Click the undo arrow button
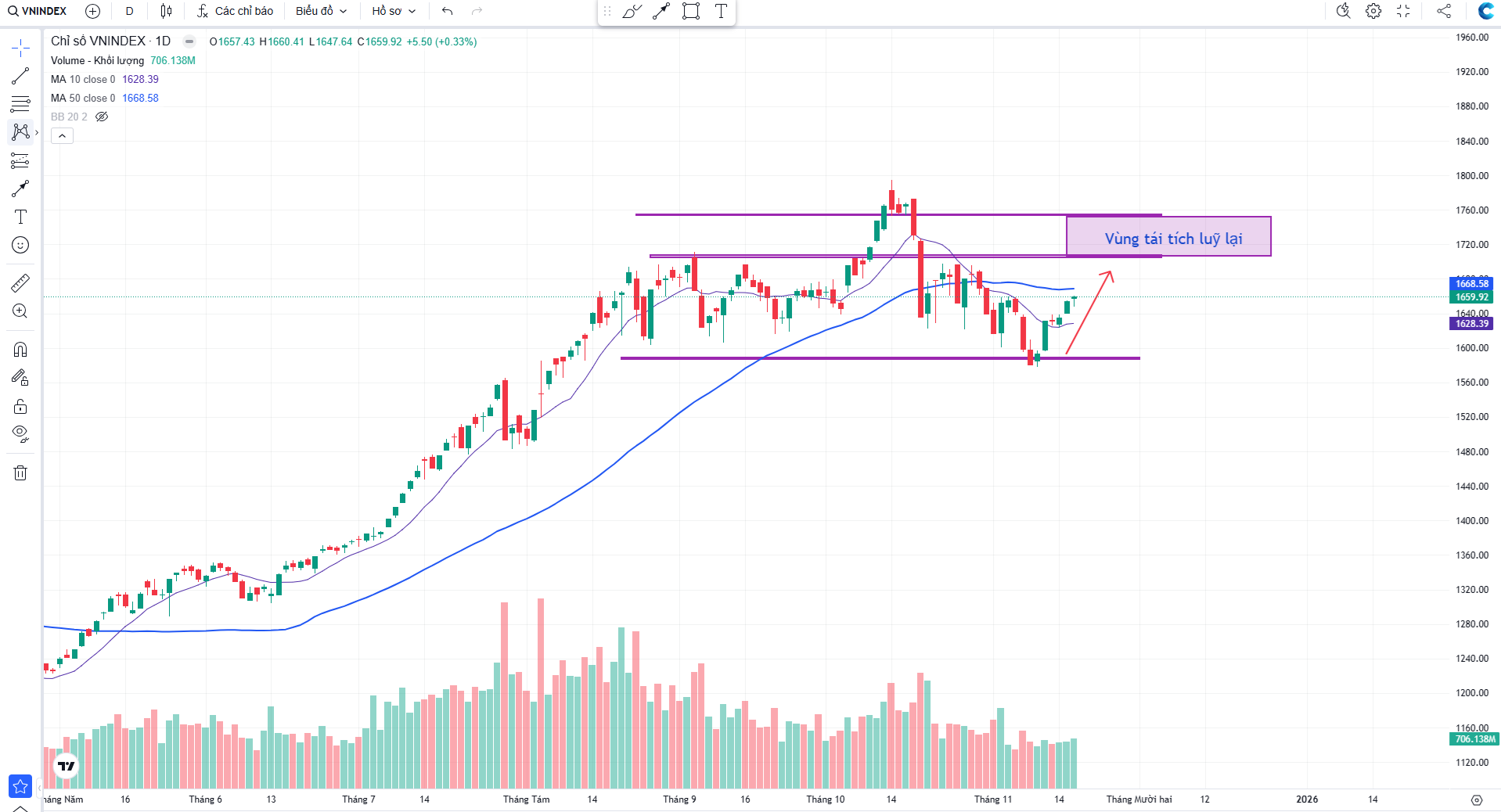Viewport: 1501px width, 812px height. [447, 11]
